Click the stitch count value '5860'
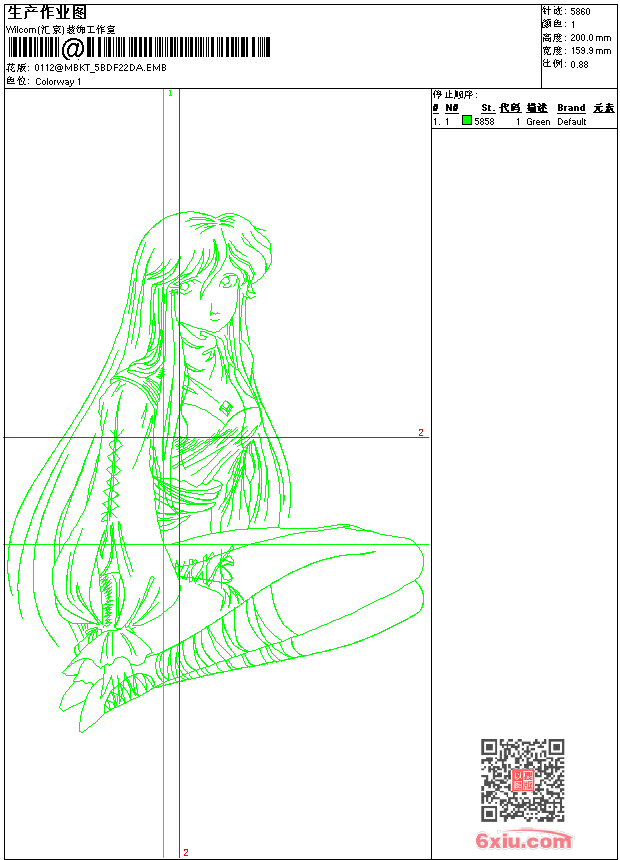This screenshot has width=620, height=860. [x=580, y=12]
